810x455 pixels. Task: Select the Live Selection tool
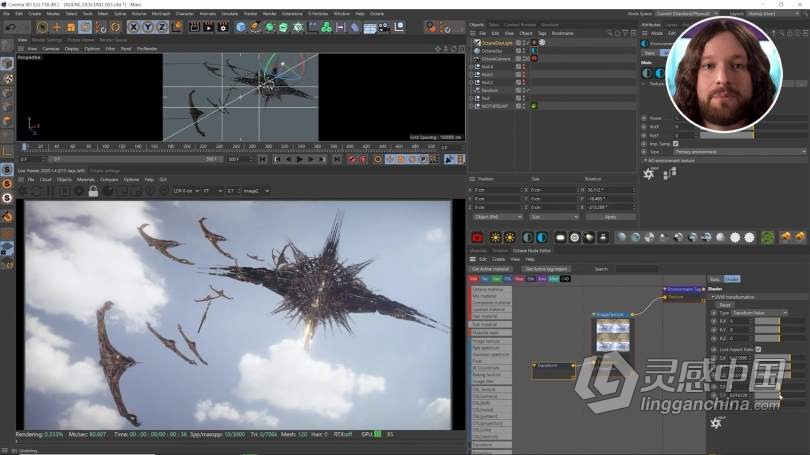42,27
